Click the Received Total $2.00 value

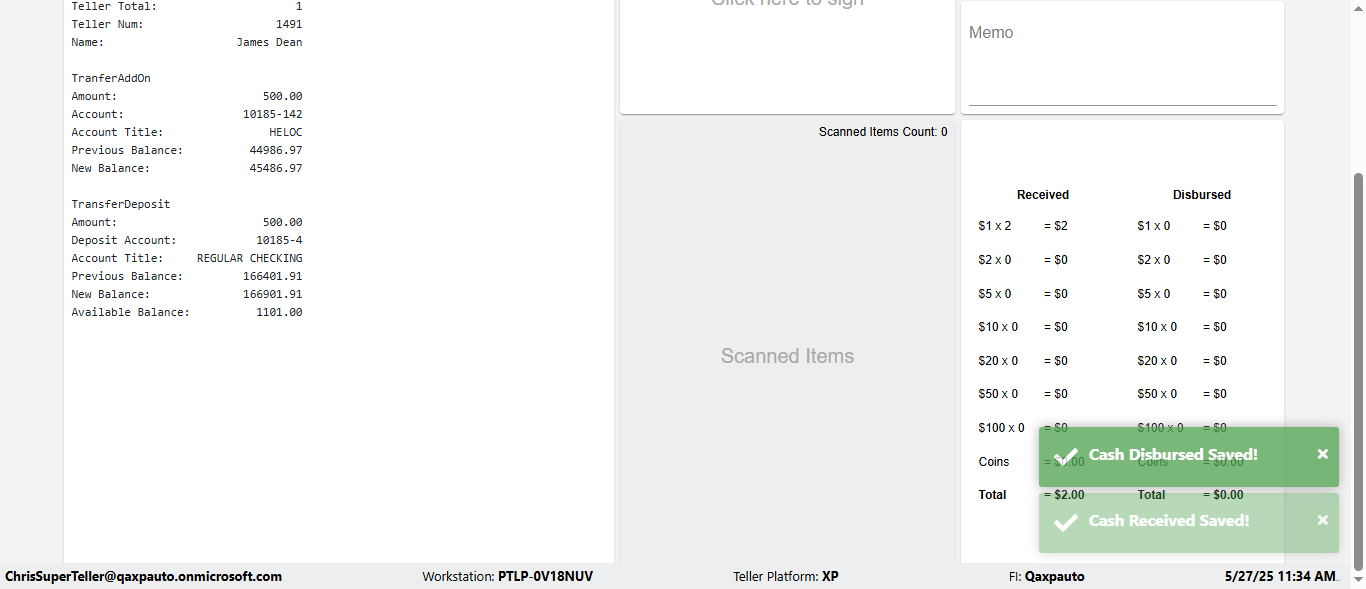pyautogui.click(x=1064, y=495)
